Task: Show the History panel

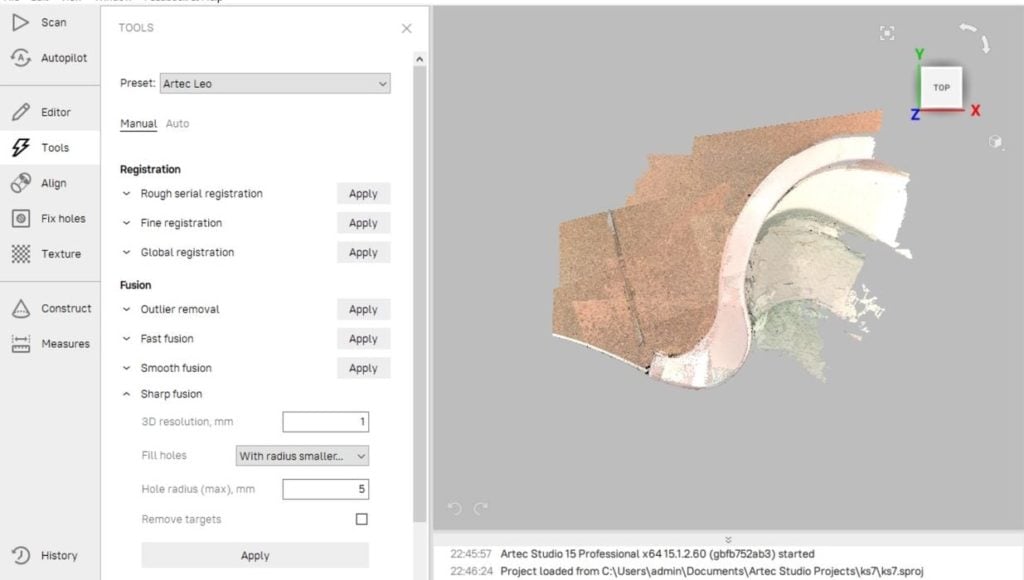Action: [50, 555]
